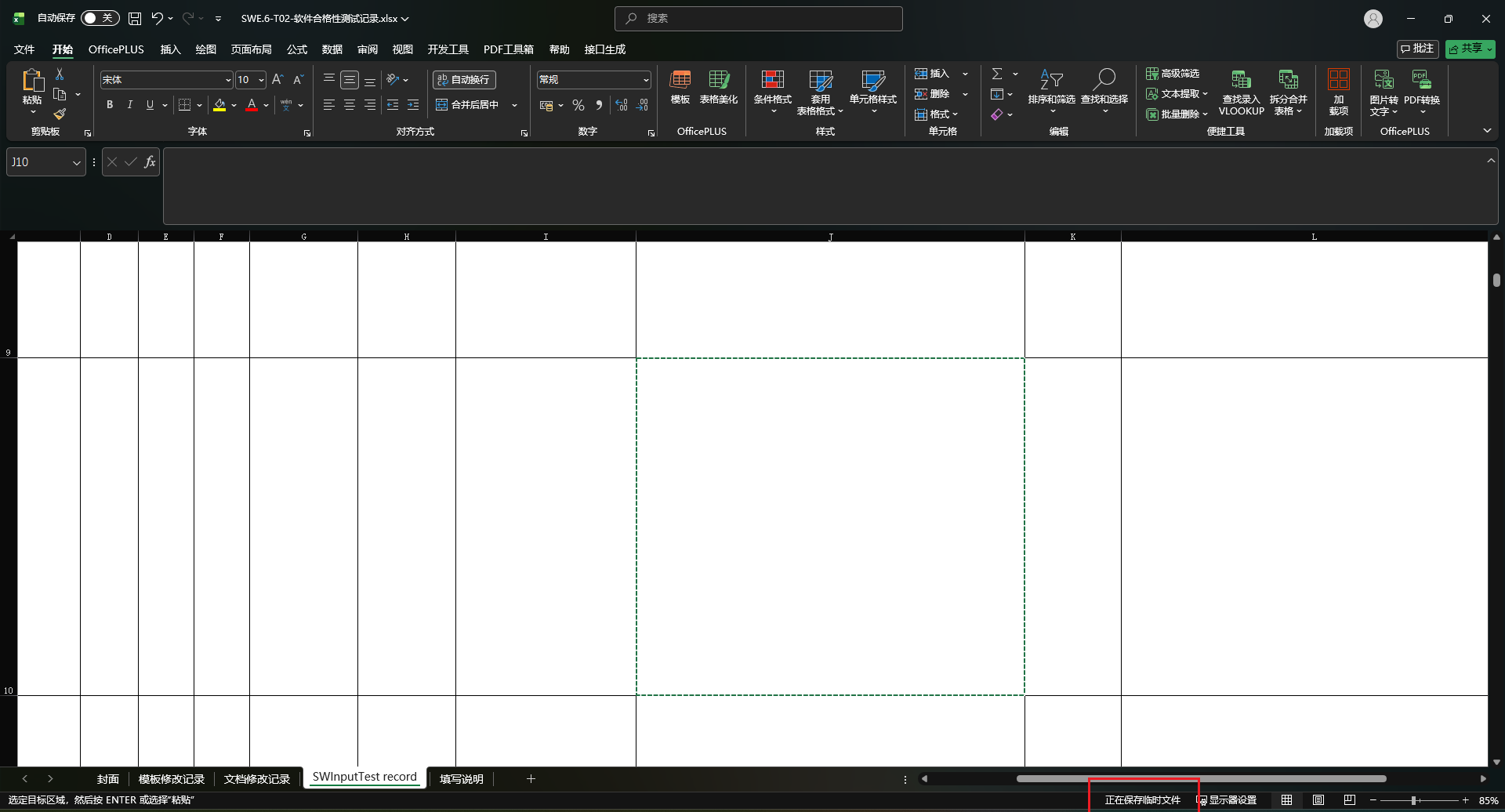Click the Sort and Filter icon
This screenshot has width=1505, height=812.
[1051, 80]
